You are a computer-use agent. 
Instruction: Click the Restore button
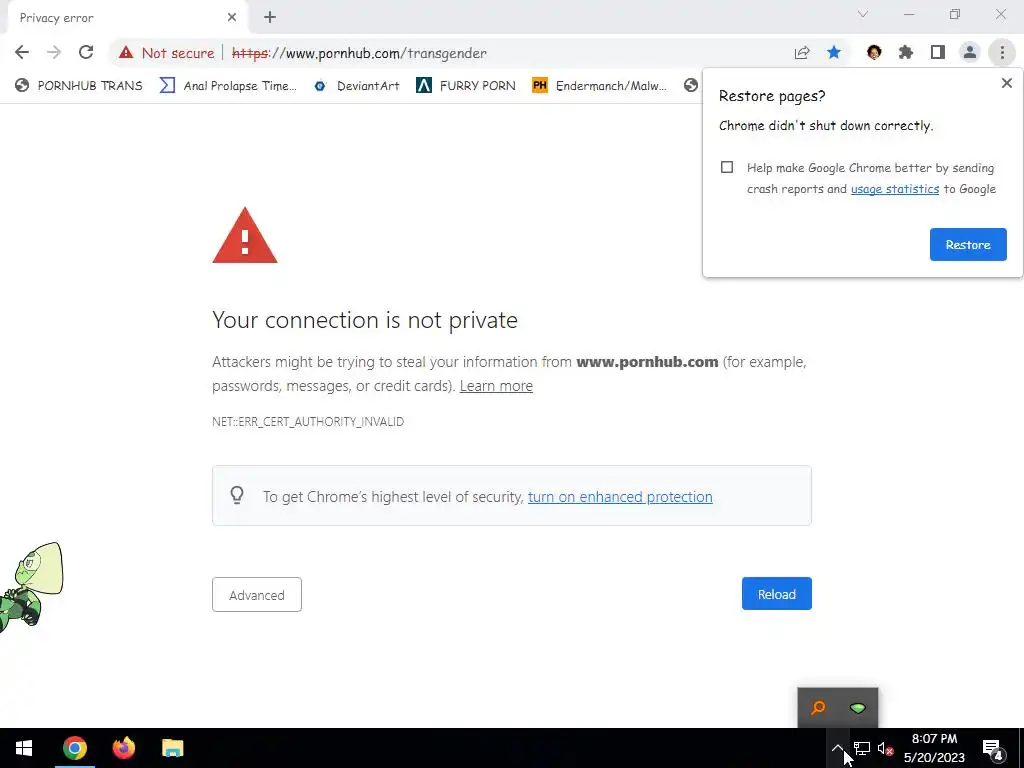pyautogui.click(x=968, y=244)
